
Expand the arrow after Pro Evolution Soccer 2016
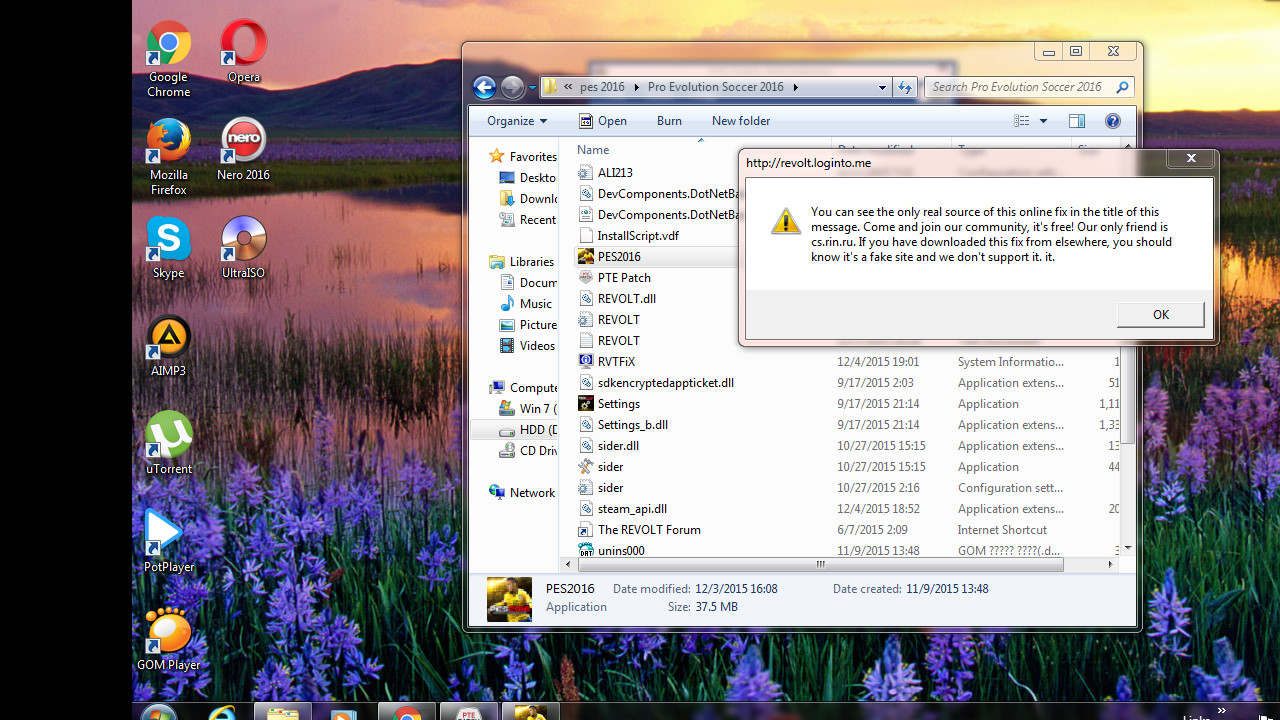point(796,87)
